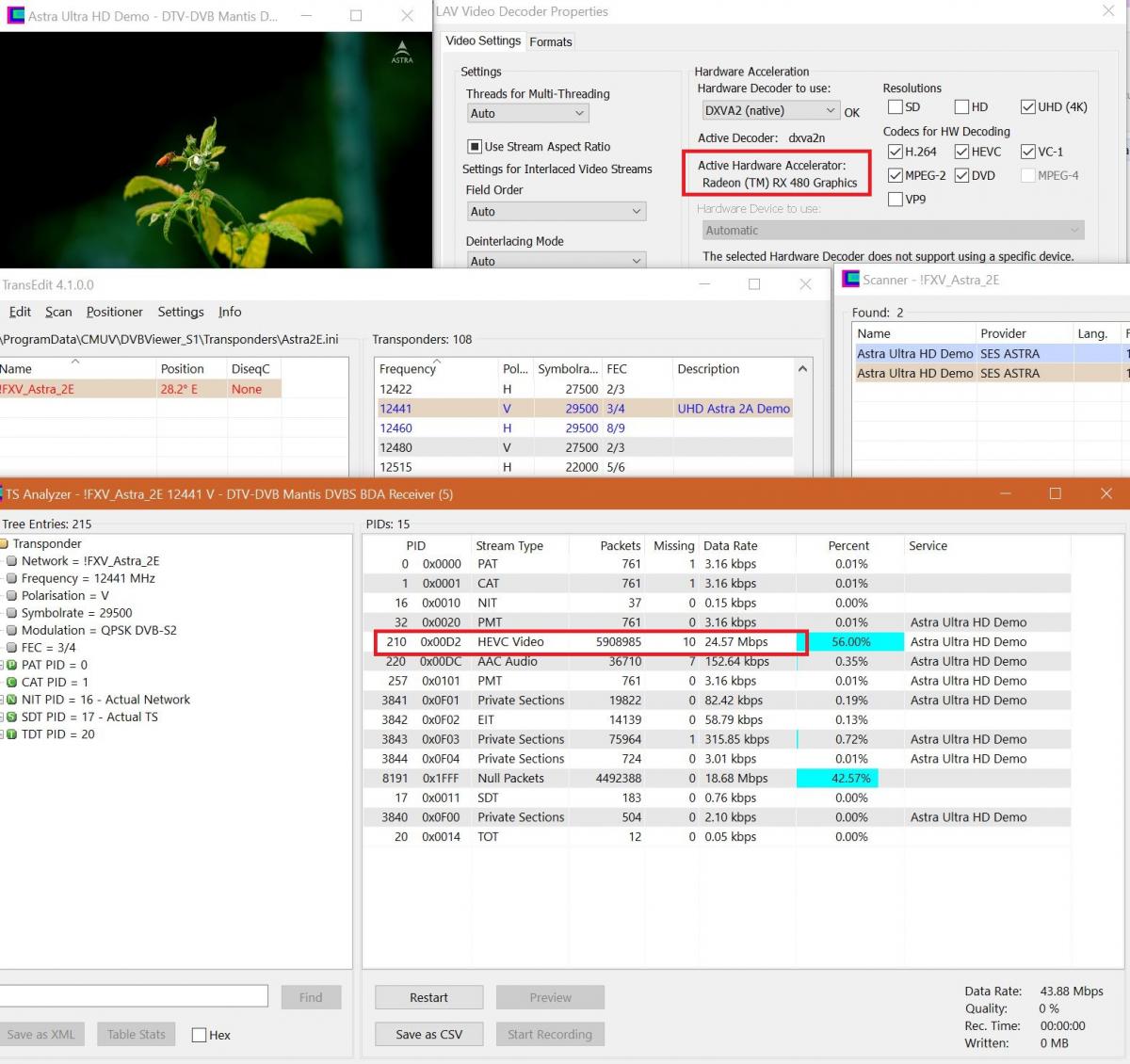Toggle the Hex checkbox
The width and height of the screenshot is (1130, 1064).
pyautogui.click(x=199, y=1035)
